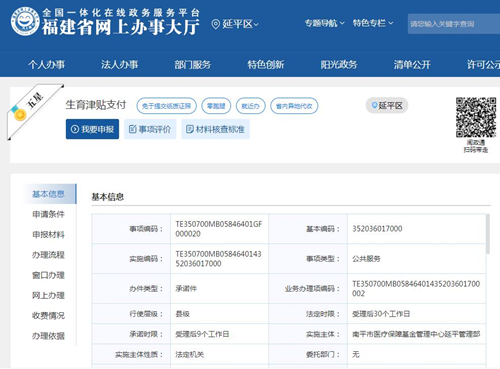Open the 特色专栏 dropdown

[373, 23]
